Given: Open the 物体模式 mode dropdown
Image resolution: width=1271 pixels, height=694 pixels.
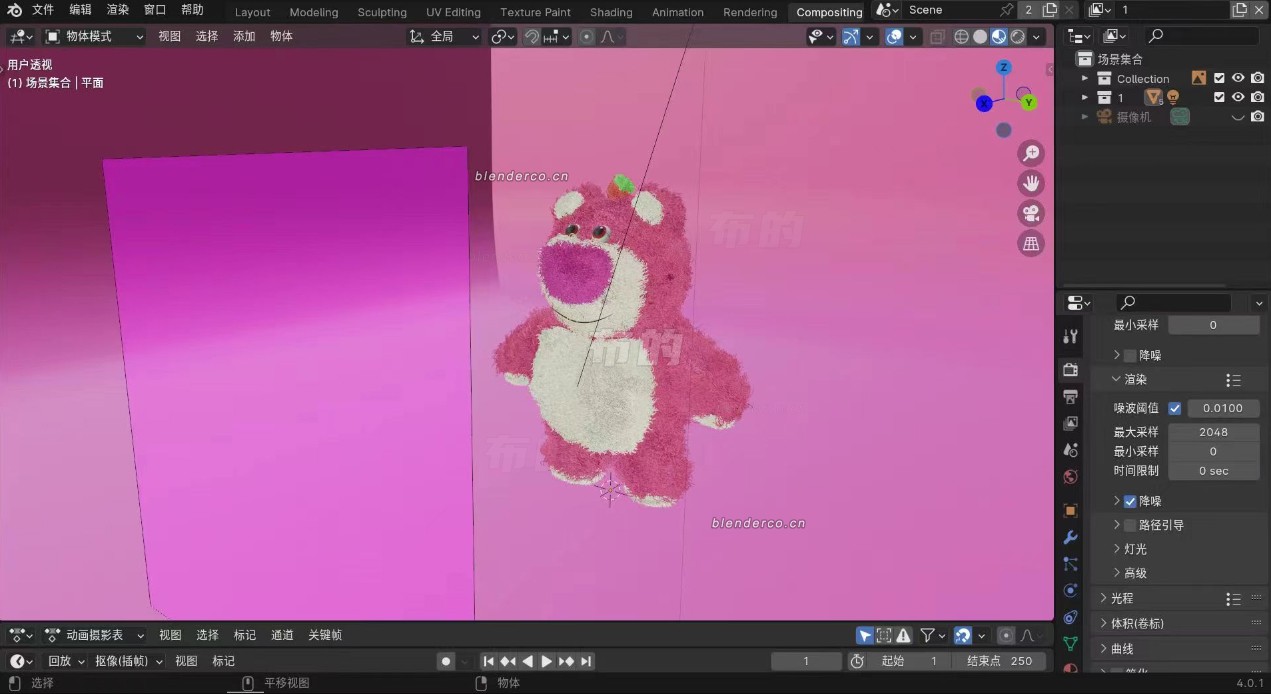Looking at the screenshot, I should coord(95,36).
